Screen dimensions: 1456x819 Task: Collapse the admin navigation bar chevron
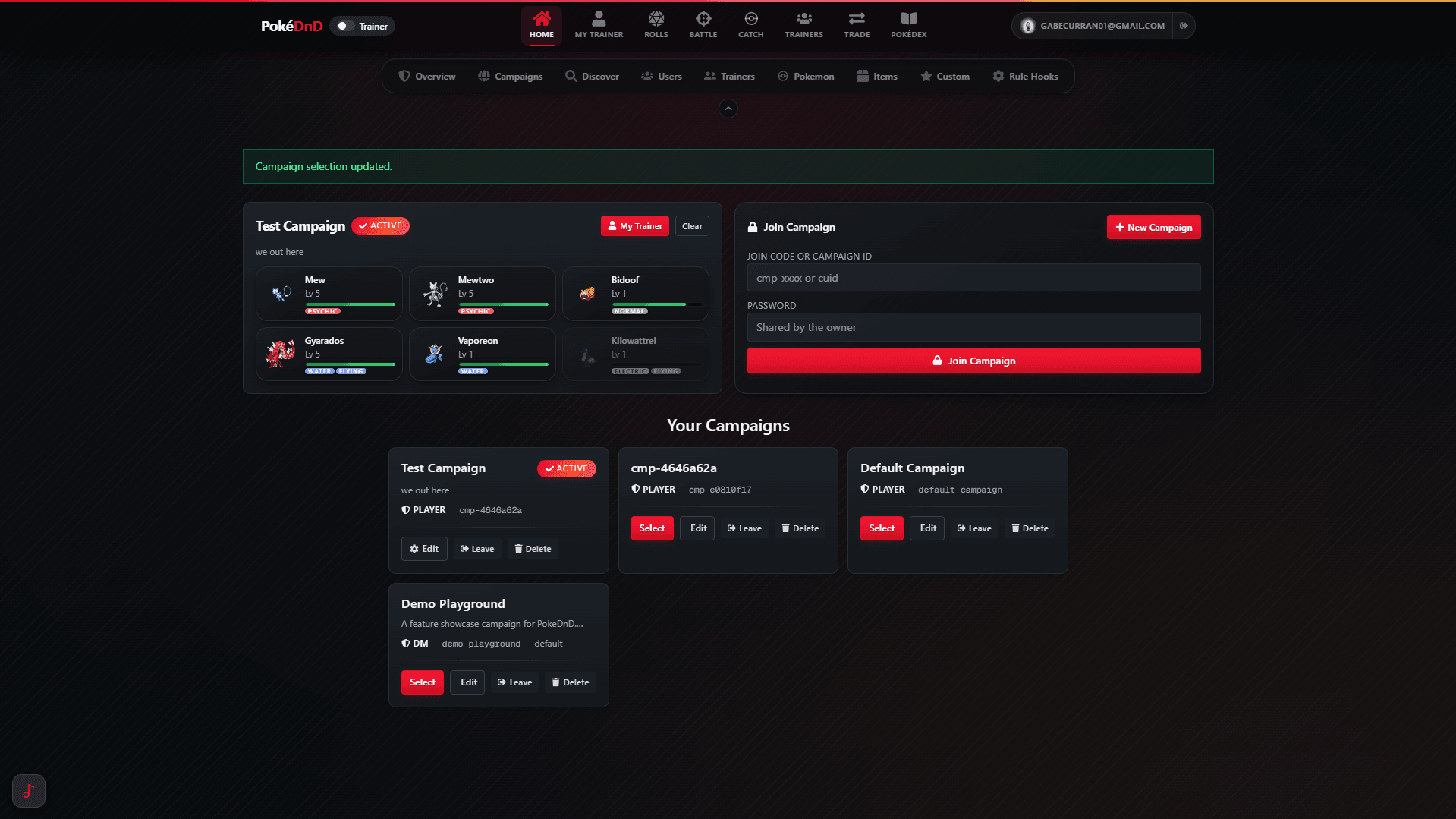click(x=728, y=109)
